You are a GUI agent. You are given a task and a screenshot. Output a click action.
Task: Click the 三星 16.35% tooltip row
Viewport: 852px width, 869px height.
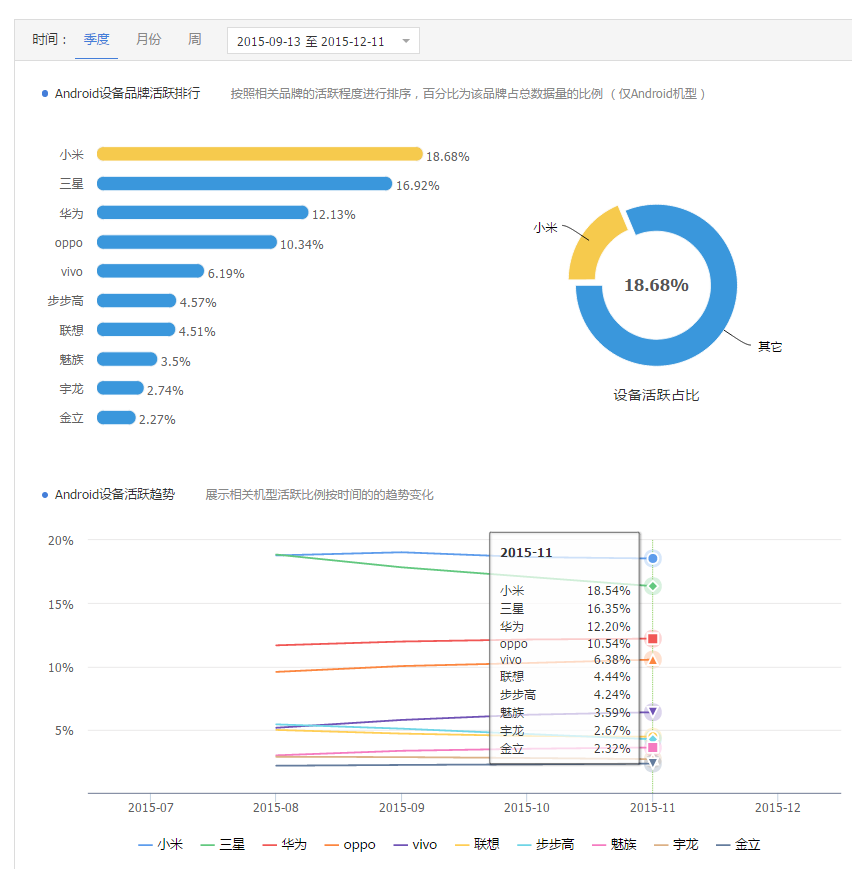click(565, 609)
